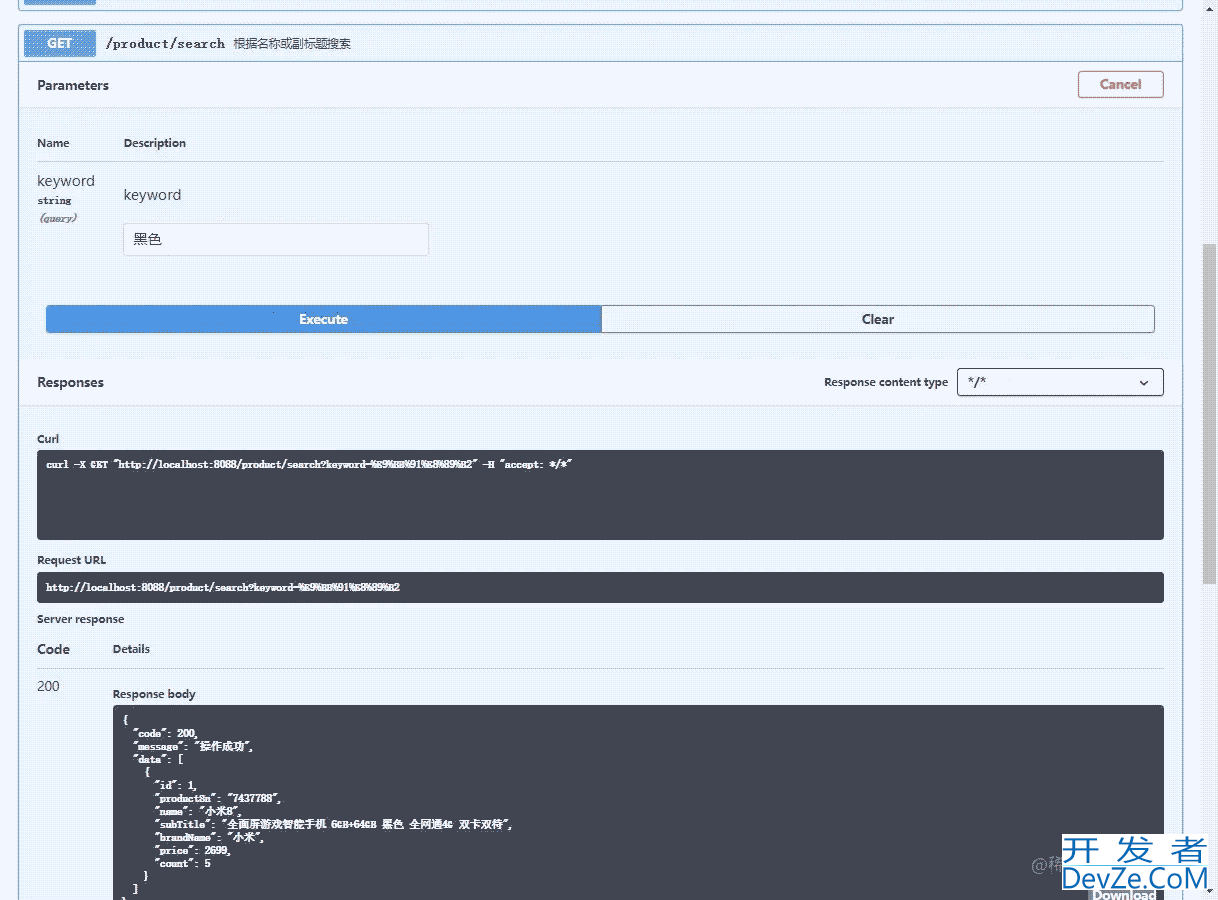Click the Server response label

80,619
